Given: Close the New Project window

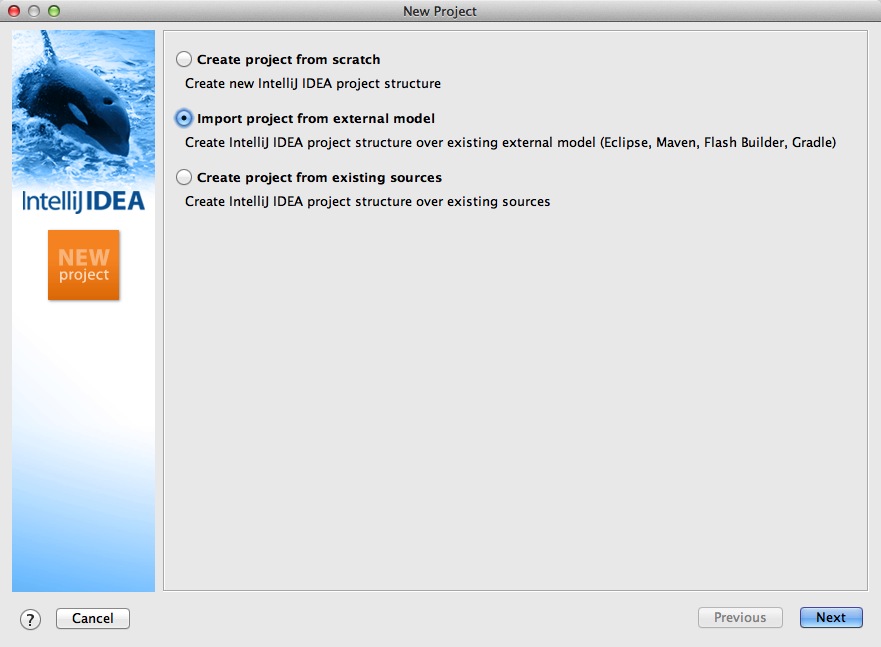Looking at the screenshot, I should coord(15,11).
